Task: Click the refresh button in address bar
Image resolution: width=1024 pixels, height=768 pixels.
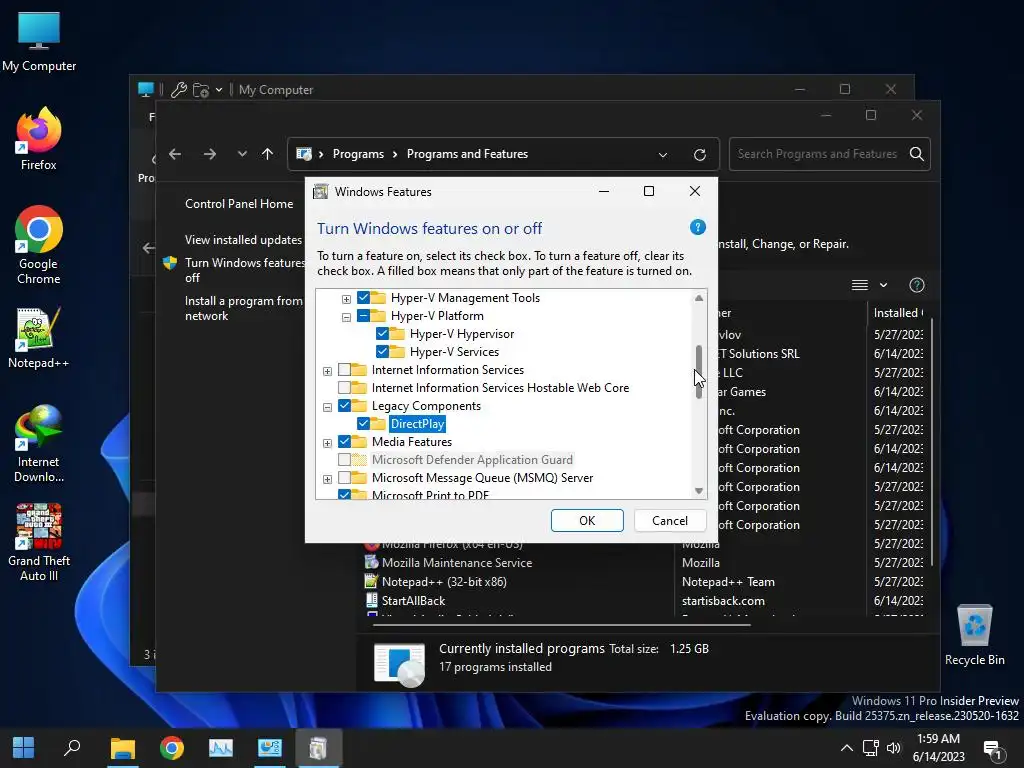Action: click(699, 155)
